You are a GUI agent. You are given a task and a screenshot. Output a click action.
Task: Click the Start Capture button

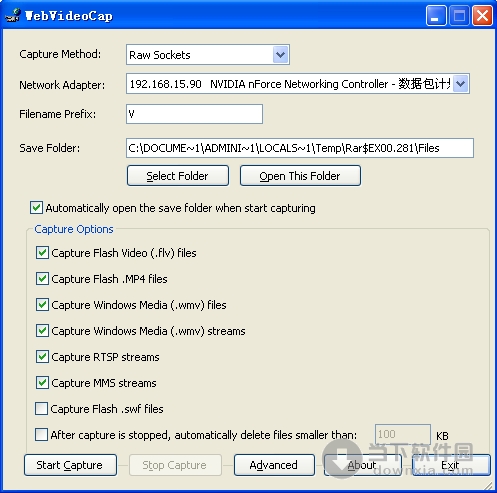pos(70,465)
